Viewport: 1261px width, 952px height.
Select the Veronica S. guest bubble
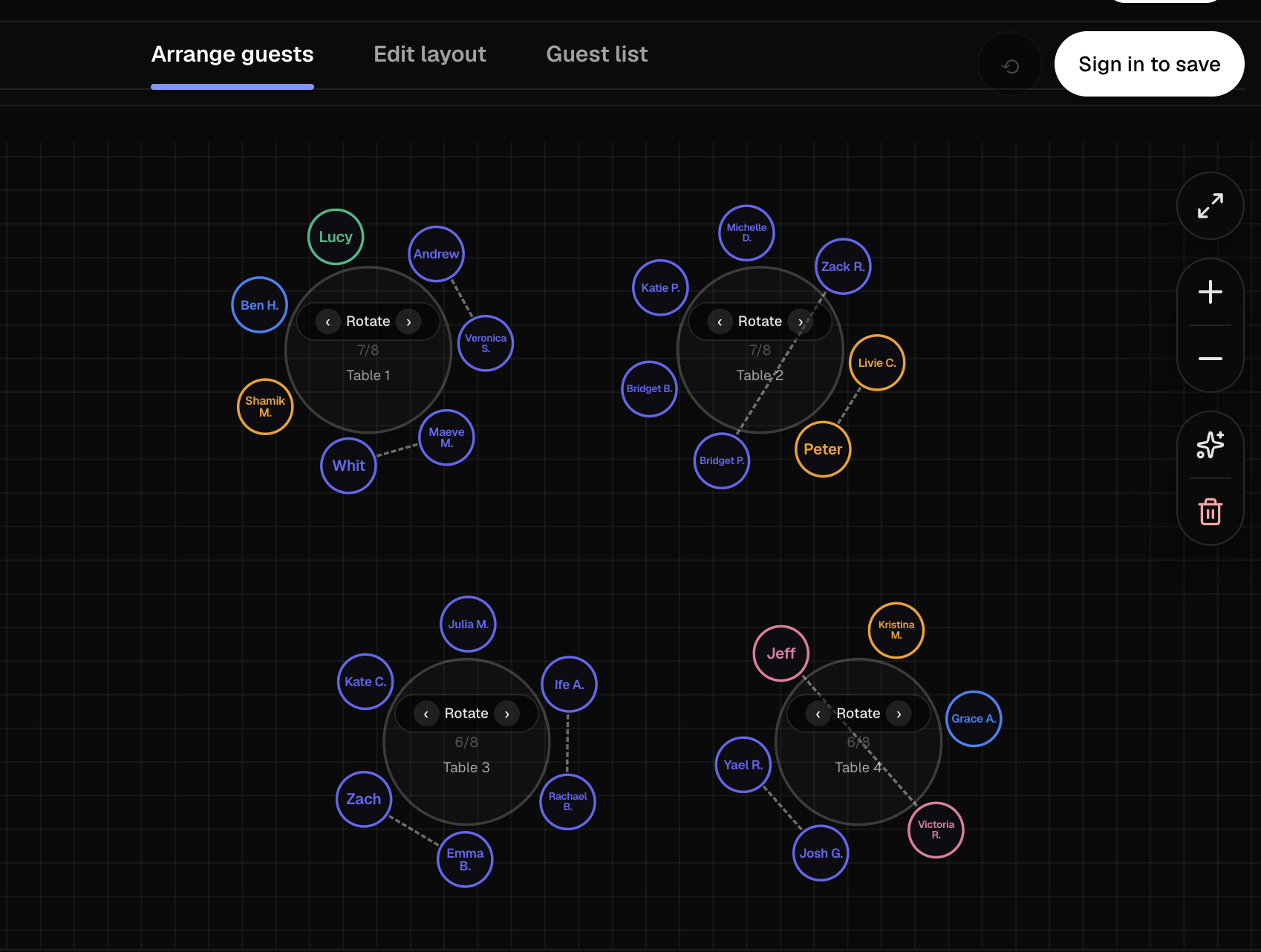[x=486, y=343]
